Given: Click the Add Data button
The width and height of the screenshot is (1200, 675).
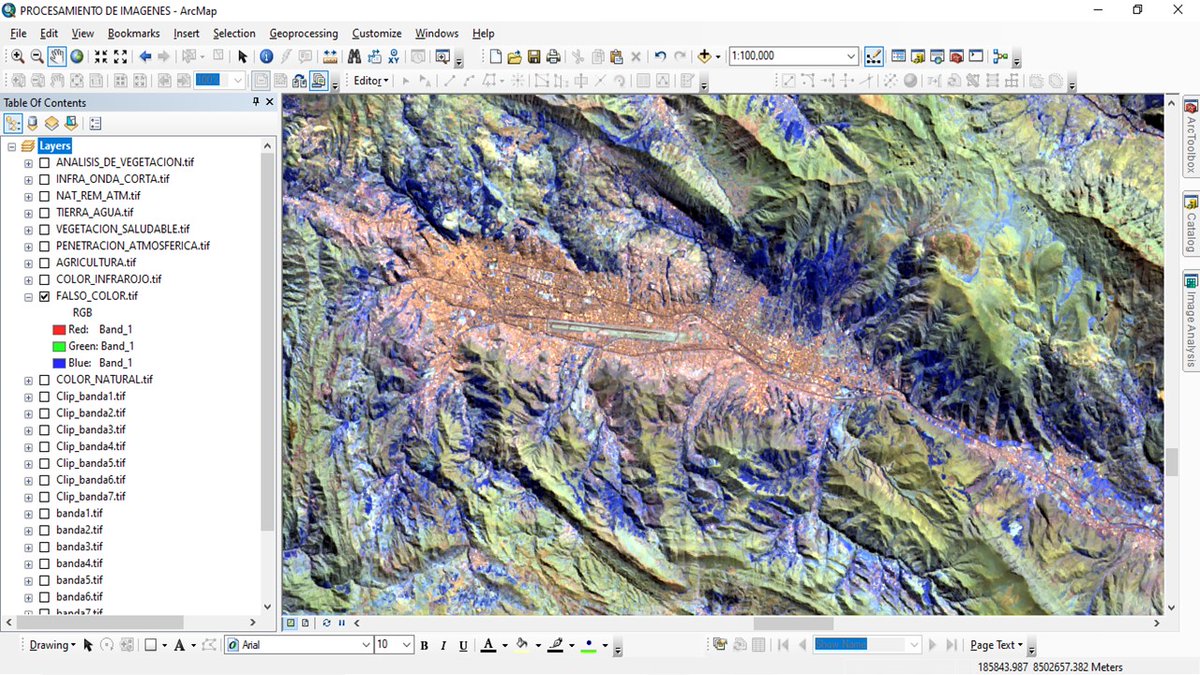Looking at the screenshot, I should tap(704, 56).
